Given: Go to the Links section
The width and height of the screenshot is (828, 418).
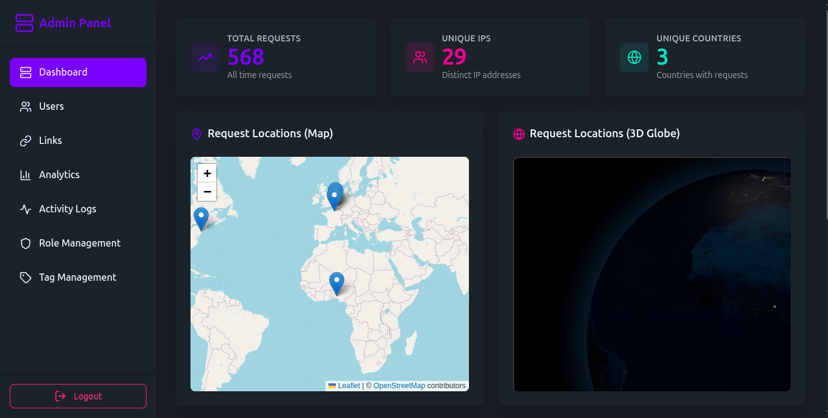Looking at the screenshot, I should pyautogui.click(x=78, y=141).
